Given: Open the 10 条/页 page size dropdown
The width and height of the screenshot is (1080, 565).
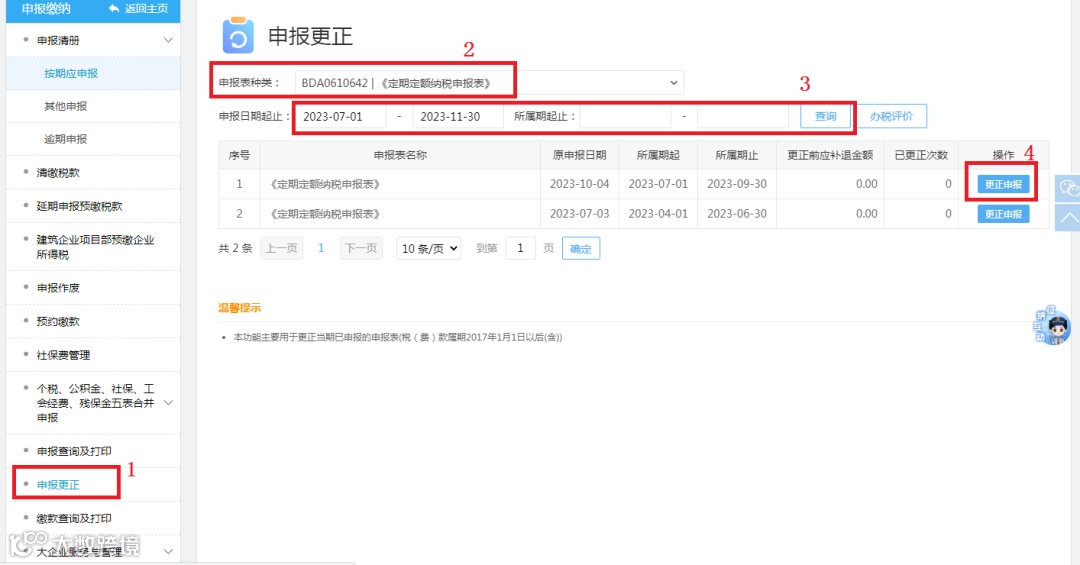Looking at the screenshot, I should pyautogui.click(x=428, y=249).
